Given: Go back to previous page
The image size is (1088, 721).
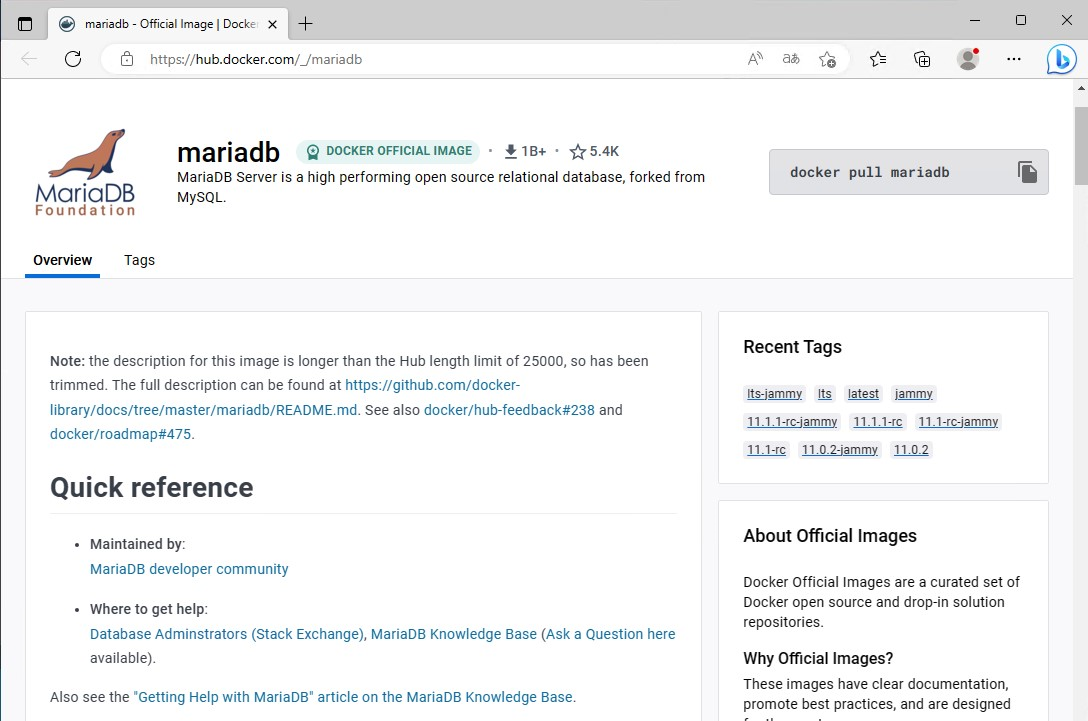Looking at the screenshot, I should point(28,59).
